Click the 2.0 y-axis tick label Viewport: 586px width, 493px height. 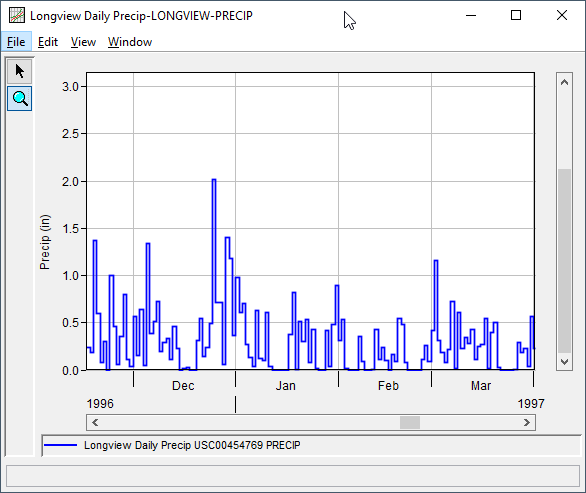point(70,182)
